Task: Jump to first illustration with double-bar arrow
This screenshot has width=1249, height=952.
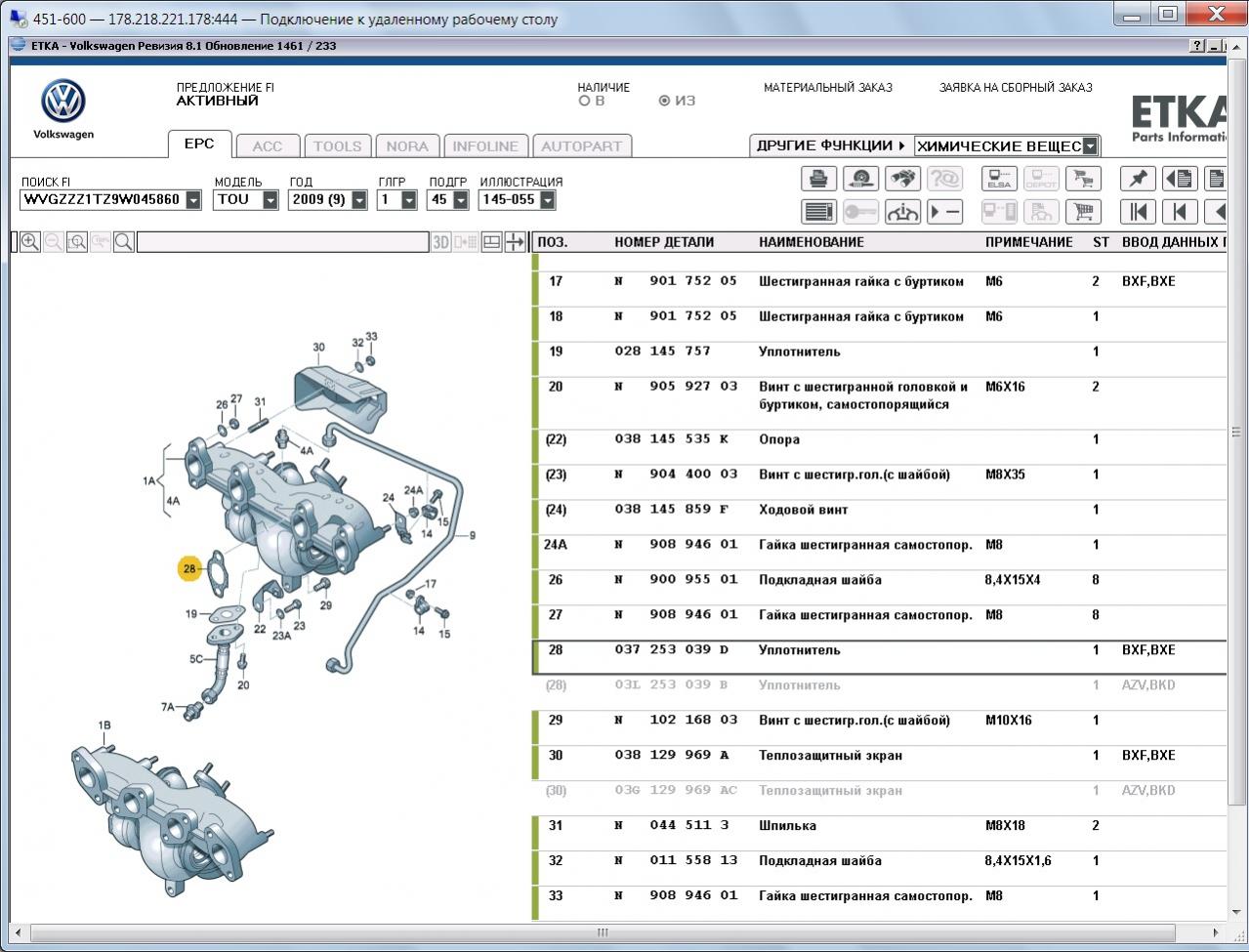Action: click(1138, 212)
